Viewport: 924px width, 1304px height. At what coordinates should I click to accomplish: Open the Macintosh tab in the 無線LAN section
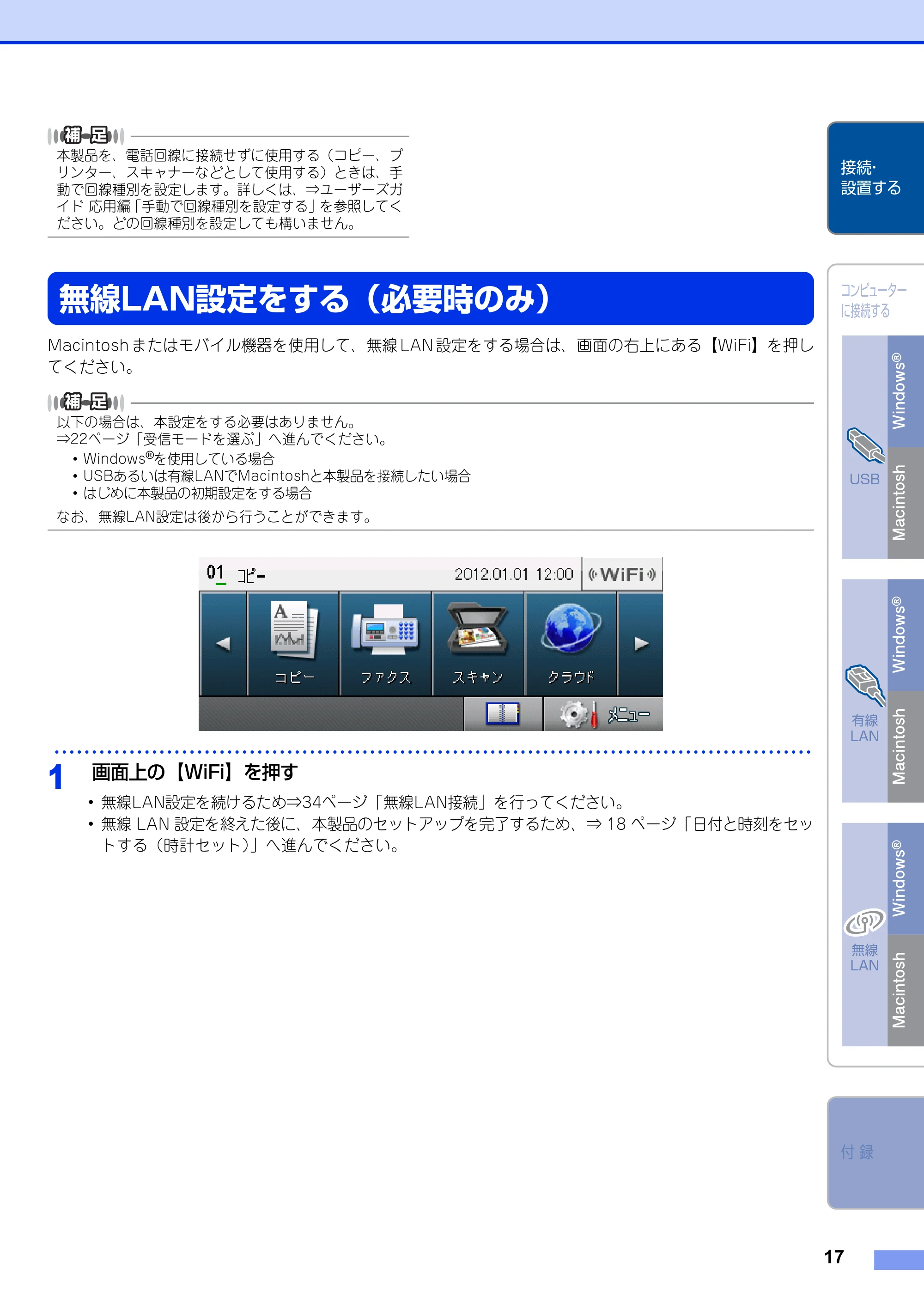pos(905,990)
